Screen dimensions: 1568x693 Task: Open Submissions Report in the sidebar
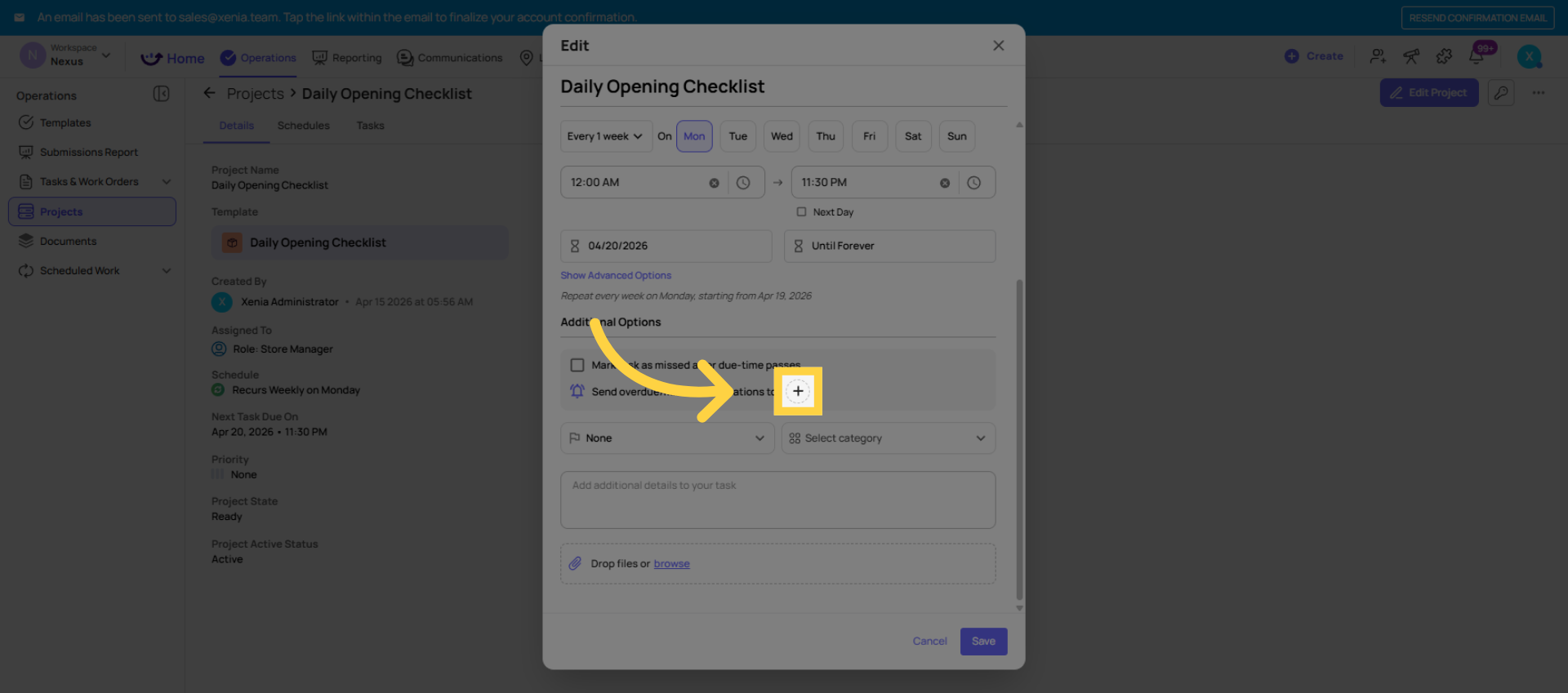[x=89, y=152]
